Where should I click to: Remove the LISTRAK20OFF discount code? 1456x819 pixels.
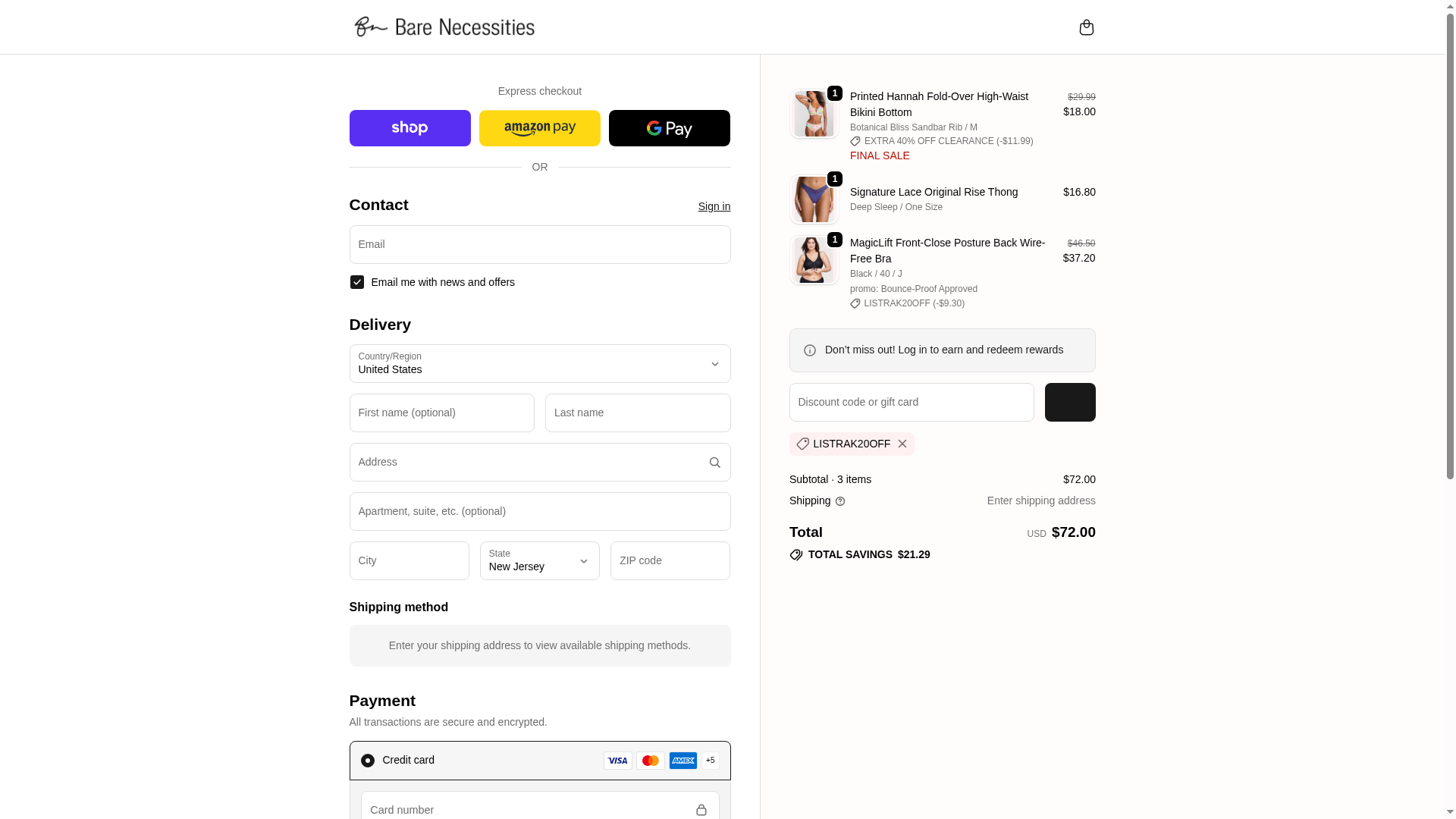902,444
